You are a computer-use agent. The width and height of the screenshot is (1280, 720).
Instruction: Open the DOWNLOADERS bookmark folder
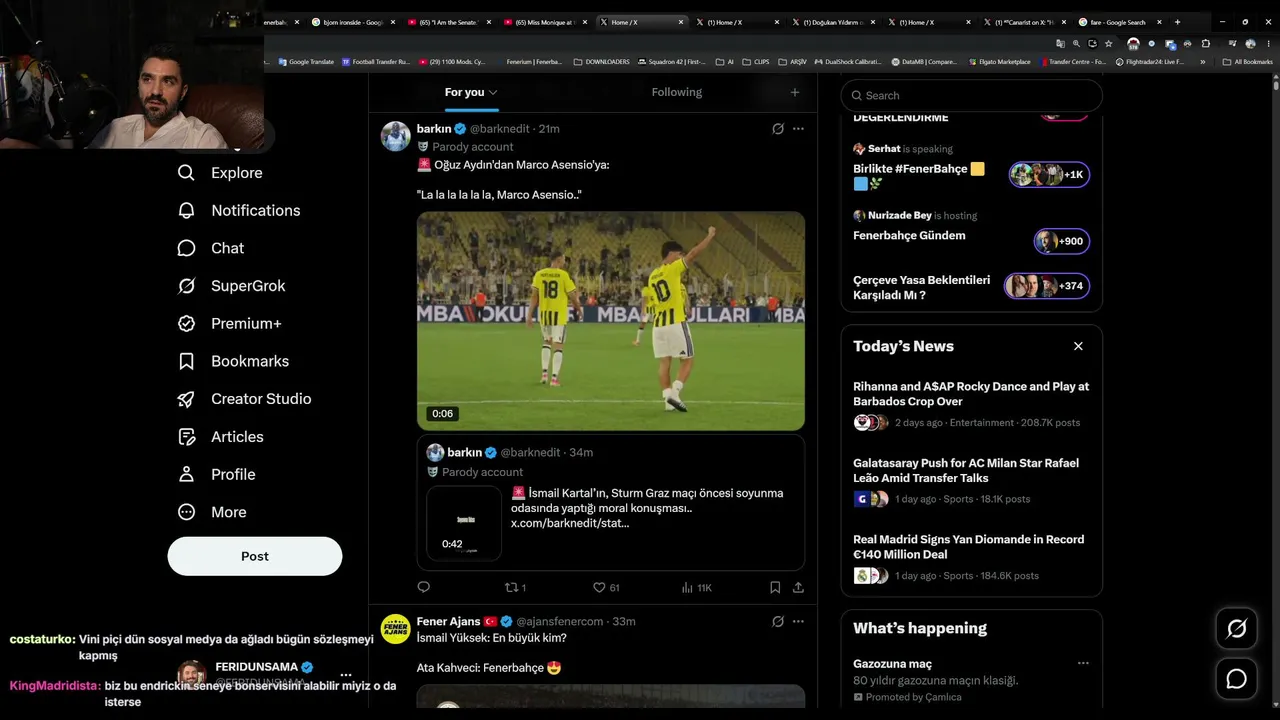pyautogui.click(x=602, y=62)
